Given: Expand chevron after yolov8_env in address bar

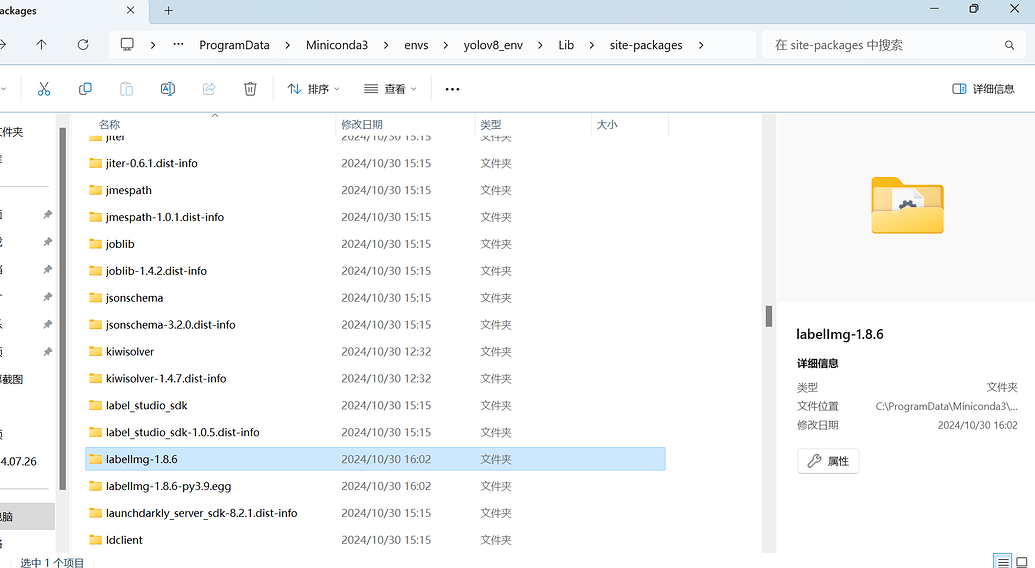Looking at the screenshot, I should click(x=541, y=45).
